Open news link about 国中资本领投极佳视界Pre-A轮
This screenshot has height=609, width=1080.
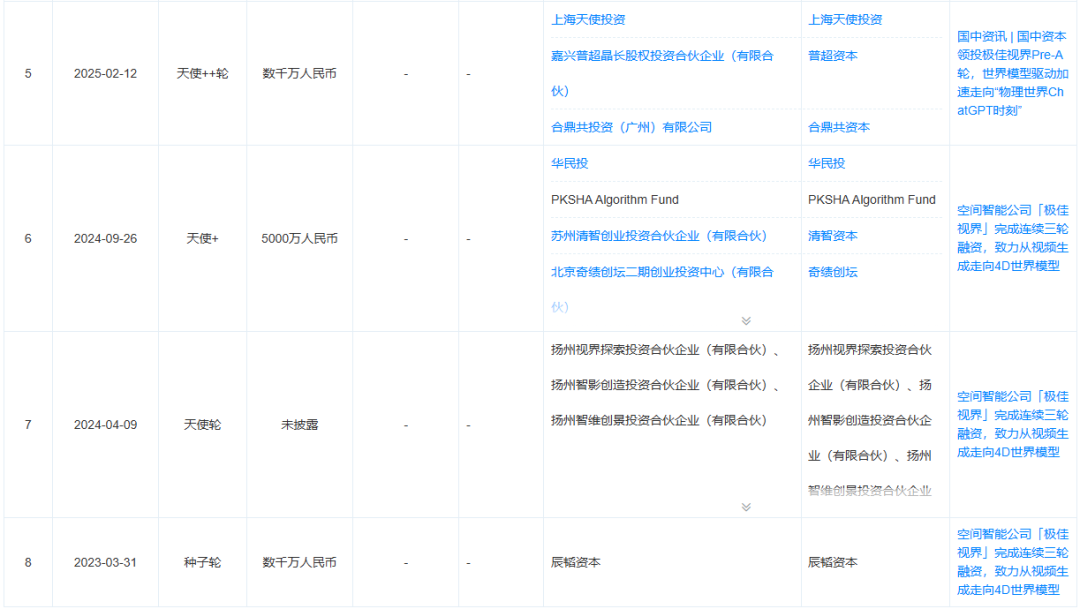point(1012,74)
